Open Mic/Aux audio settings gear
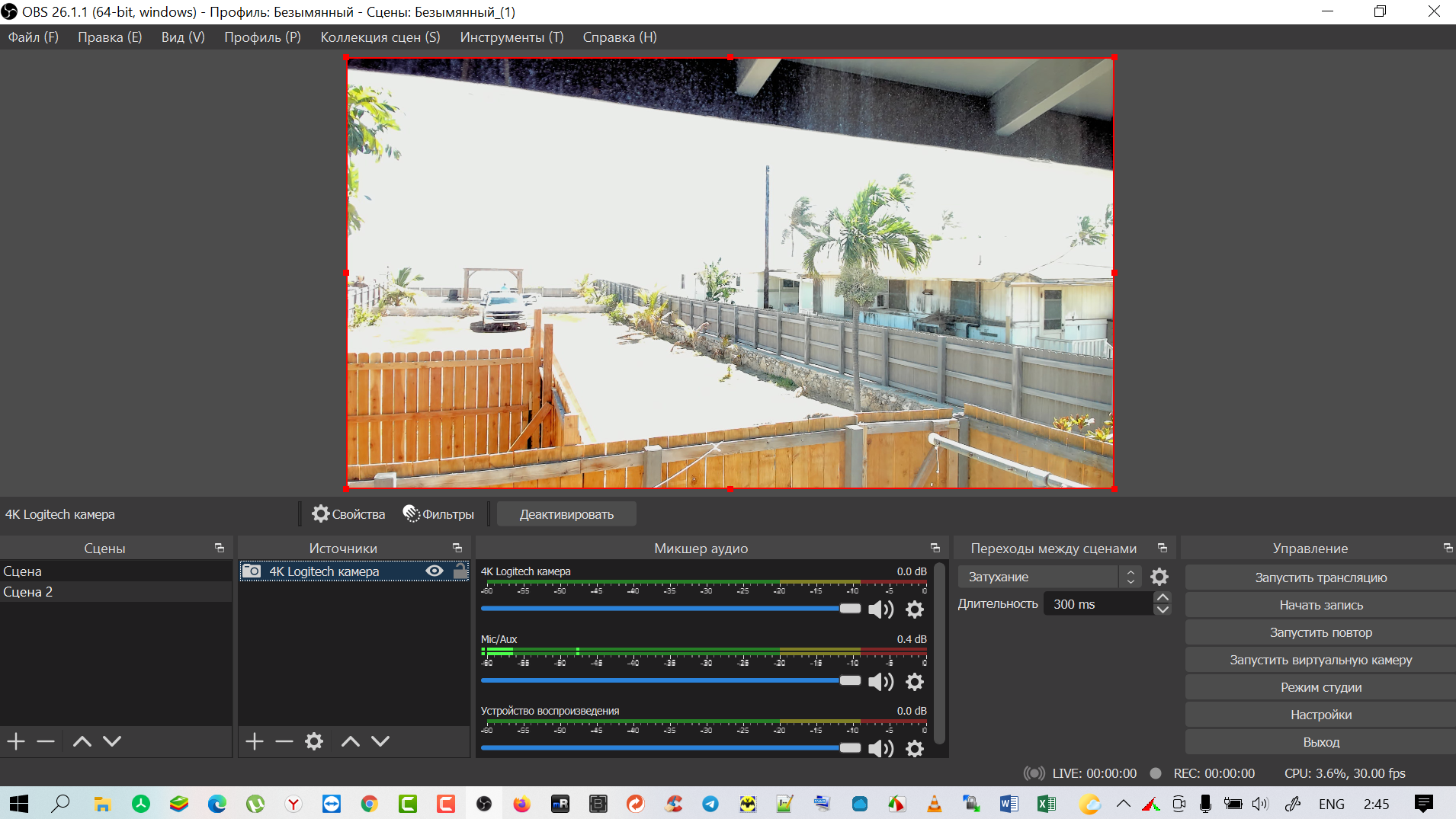Image resolution: width=1456 pixels, height=819 pixels. pos(915,682)
